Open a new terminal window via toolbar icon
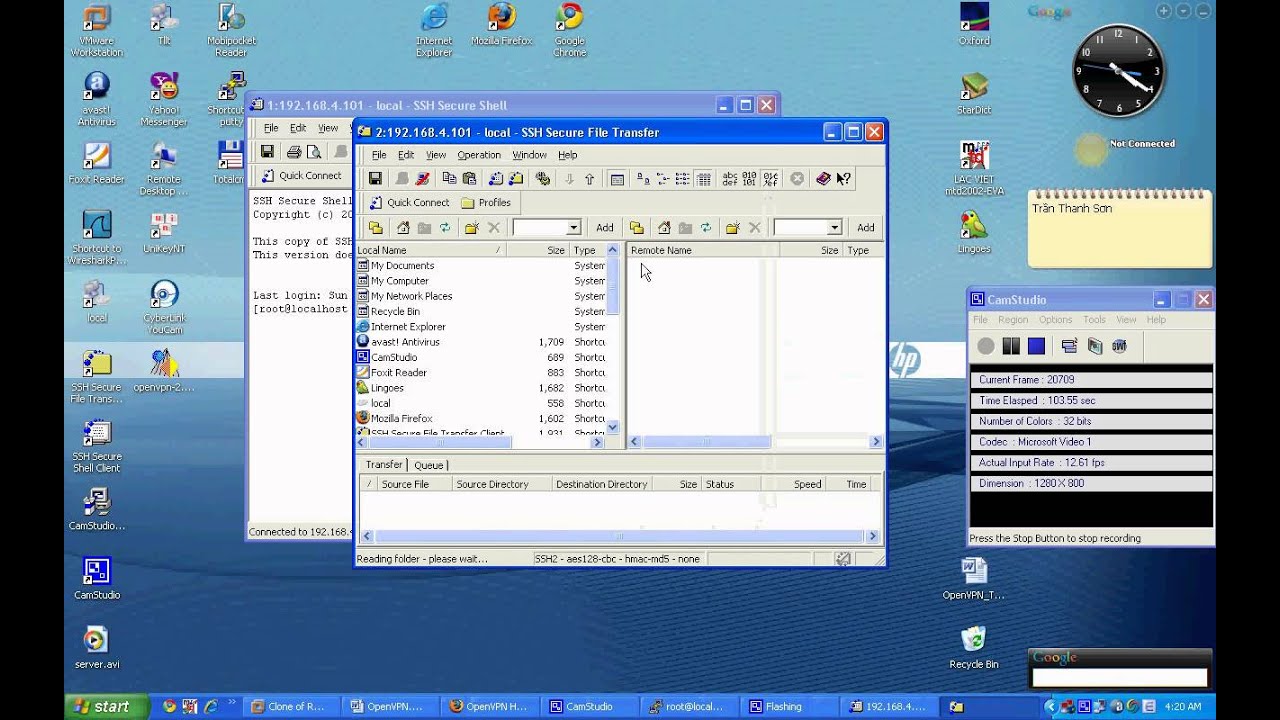This screenshot has width=1280, height=720. pyautogui.click(x=496, y=179)
